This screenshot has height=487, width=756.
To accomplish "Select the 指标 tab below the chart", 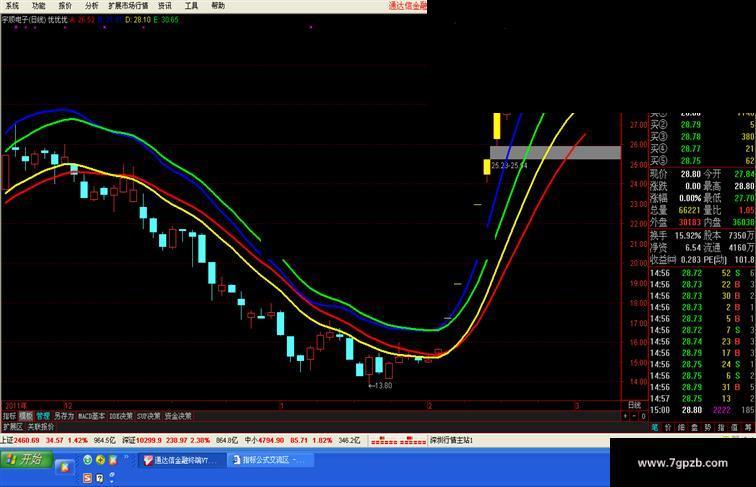I will (x=9, y=416).
